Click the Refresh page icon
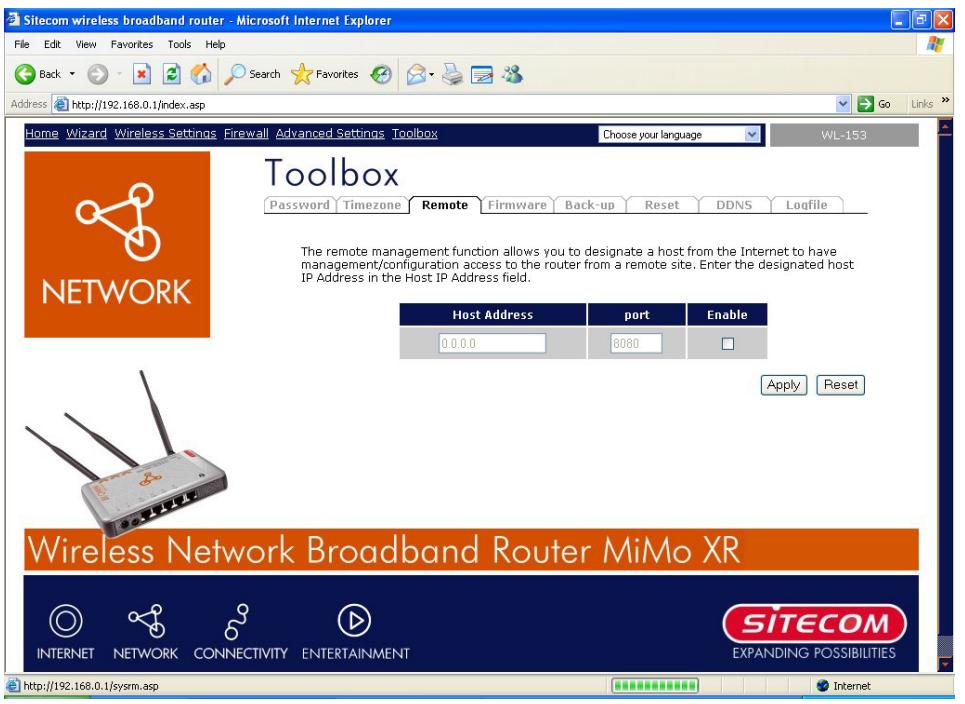This screenshot has height=704, width=965. click(172, 74)
